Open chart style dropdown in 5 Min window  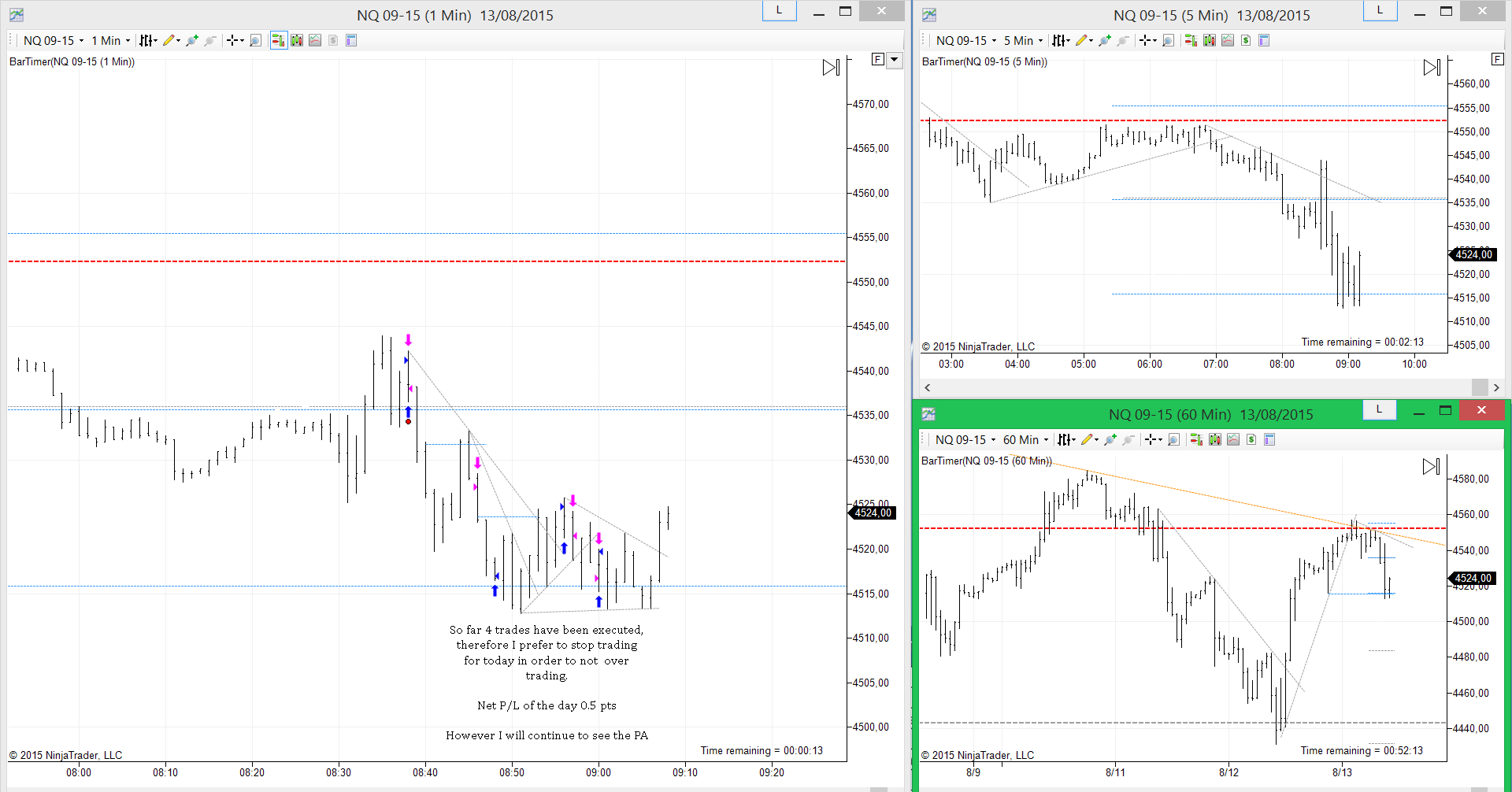pos(1061,40)
